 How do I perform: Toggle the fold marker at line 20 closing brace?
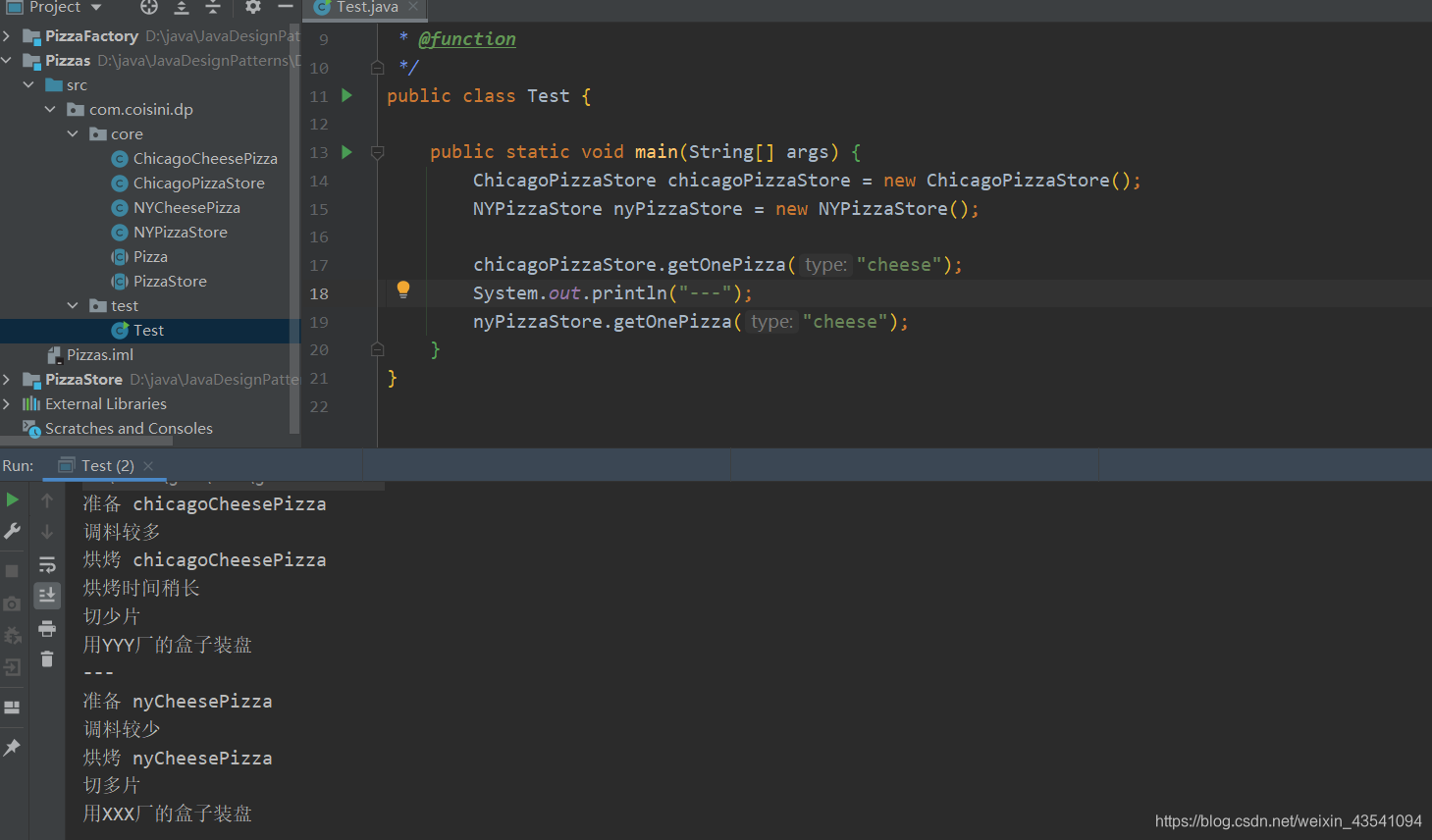pyautogui.click(x=377, y=349)
